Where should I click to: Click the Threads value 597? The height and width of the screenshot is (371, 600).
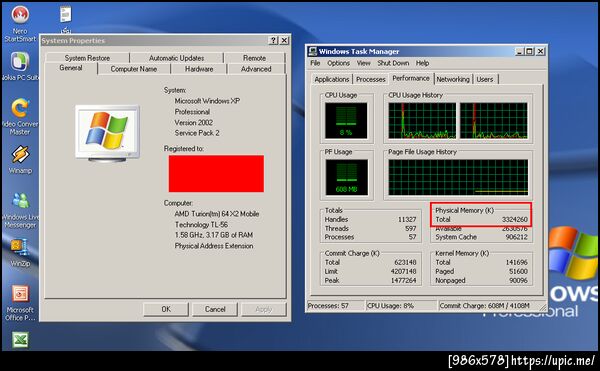(x=411, y=228)
